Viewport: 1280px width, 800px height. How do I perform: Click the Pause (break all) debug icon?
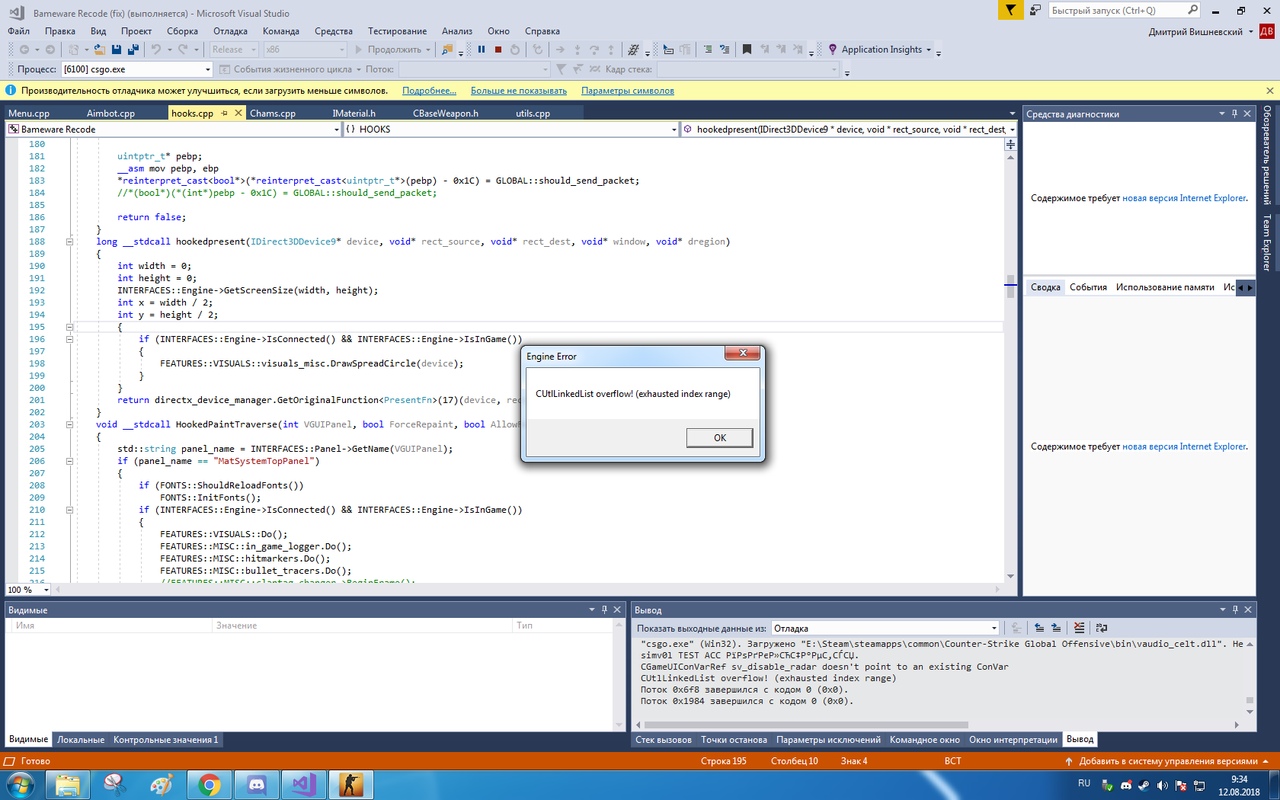pyautogui.click(x=481, y=49)
